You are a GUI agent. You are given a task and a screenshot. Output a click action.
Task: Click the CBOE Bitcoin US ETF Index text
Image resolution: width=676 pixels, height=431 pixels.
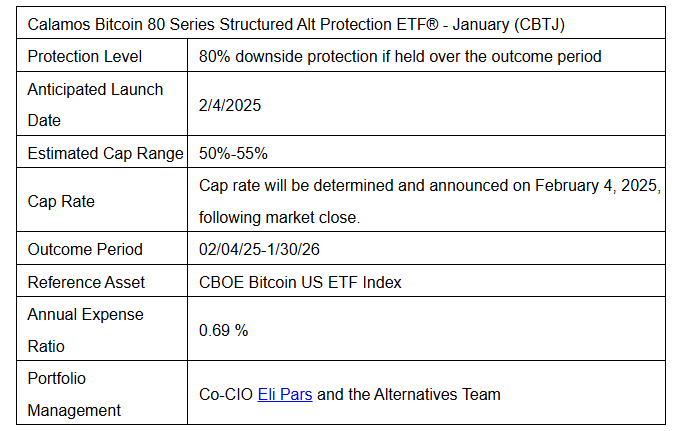300,282
